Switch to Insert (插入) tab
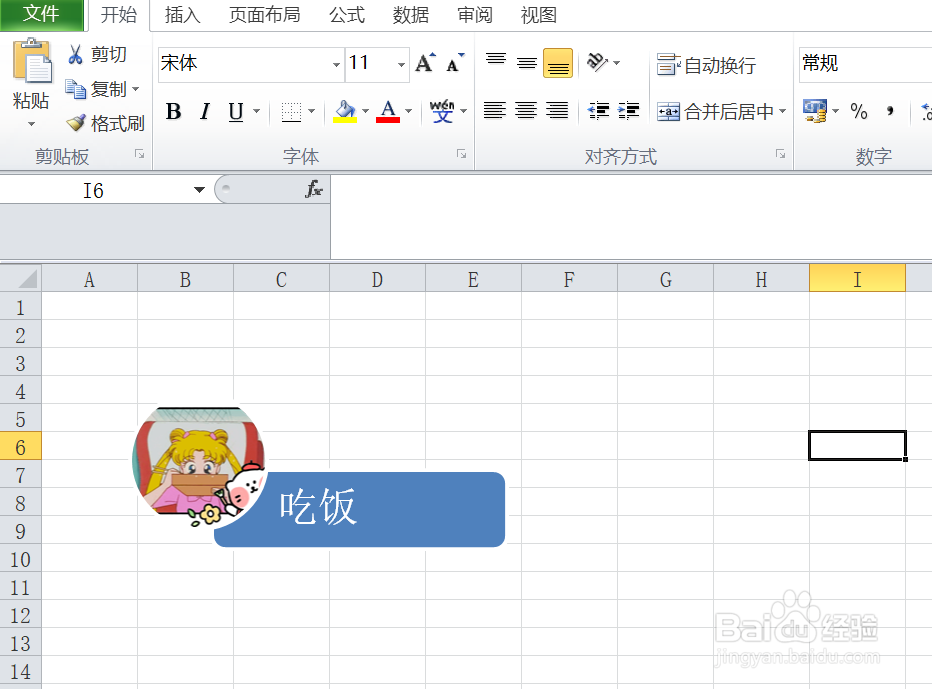Screen dimensions: 932x689 coord(182,15)
